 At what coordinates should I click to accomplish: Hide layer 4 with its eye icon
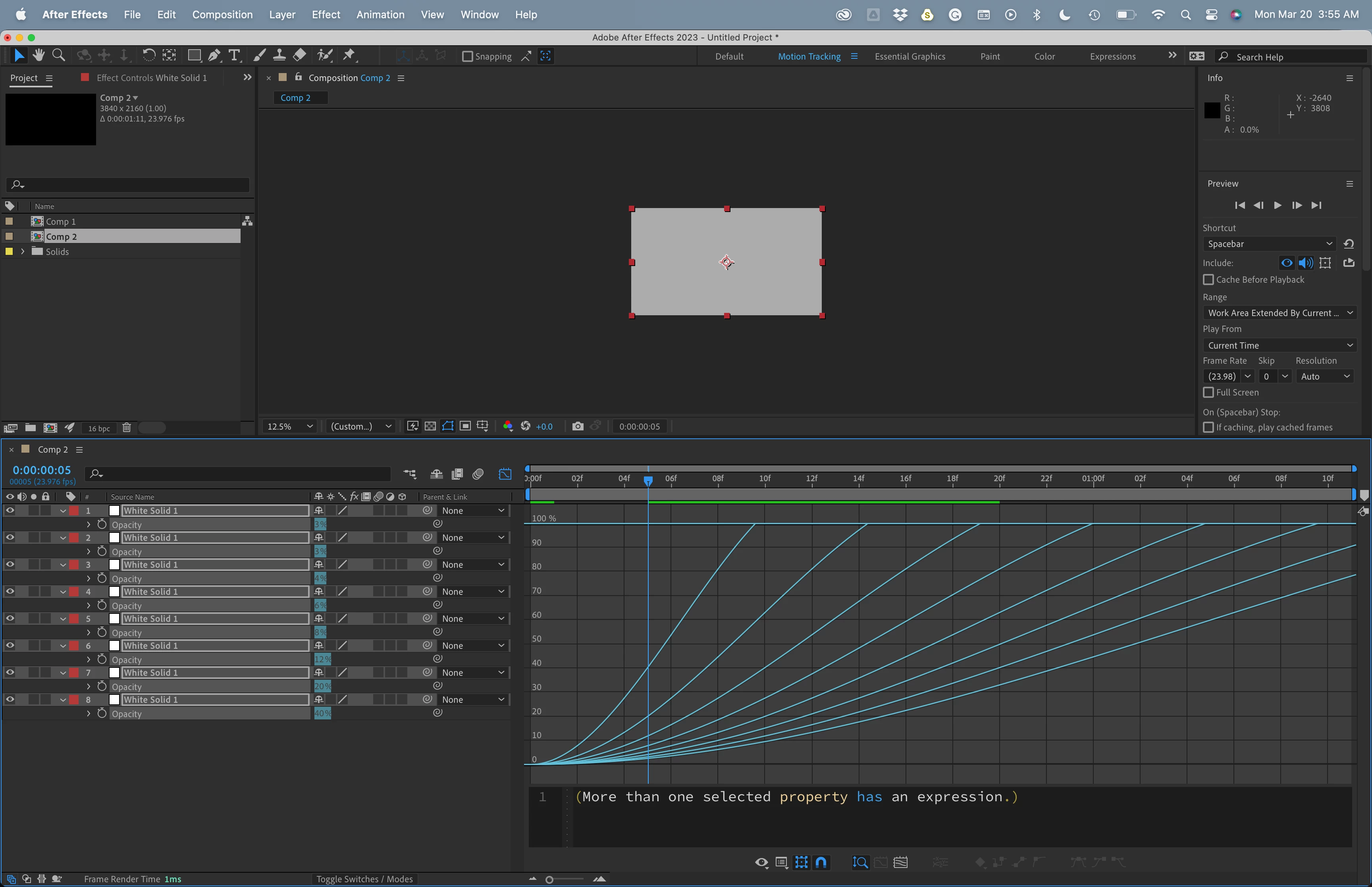[x=10, y=591]
